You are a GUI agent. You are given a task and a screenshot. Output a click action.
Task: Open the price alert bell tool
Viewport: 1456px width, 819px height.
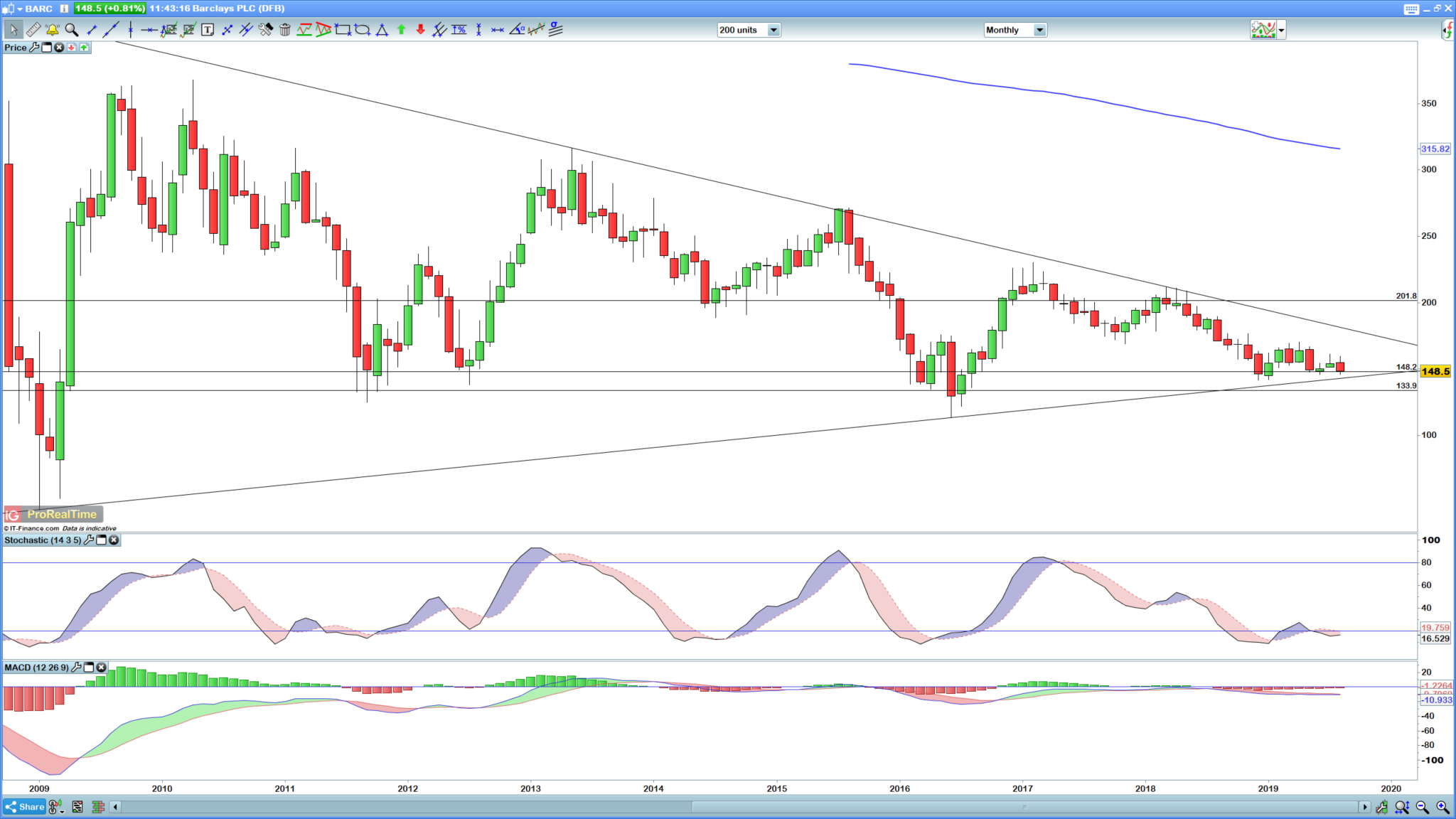coord(53,30)
